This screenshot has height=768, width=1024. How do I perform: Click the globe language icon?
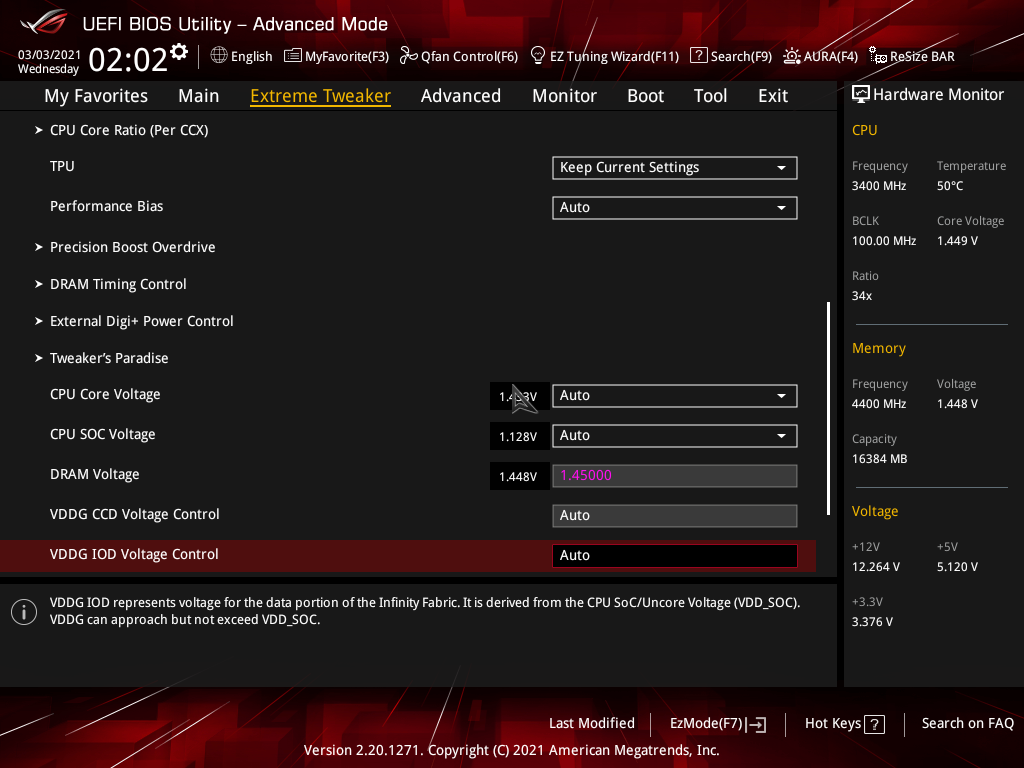219,56
